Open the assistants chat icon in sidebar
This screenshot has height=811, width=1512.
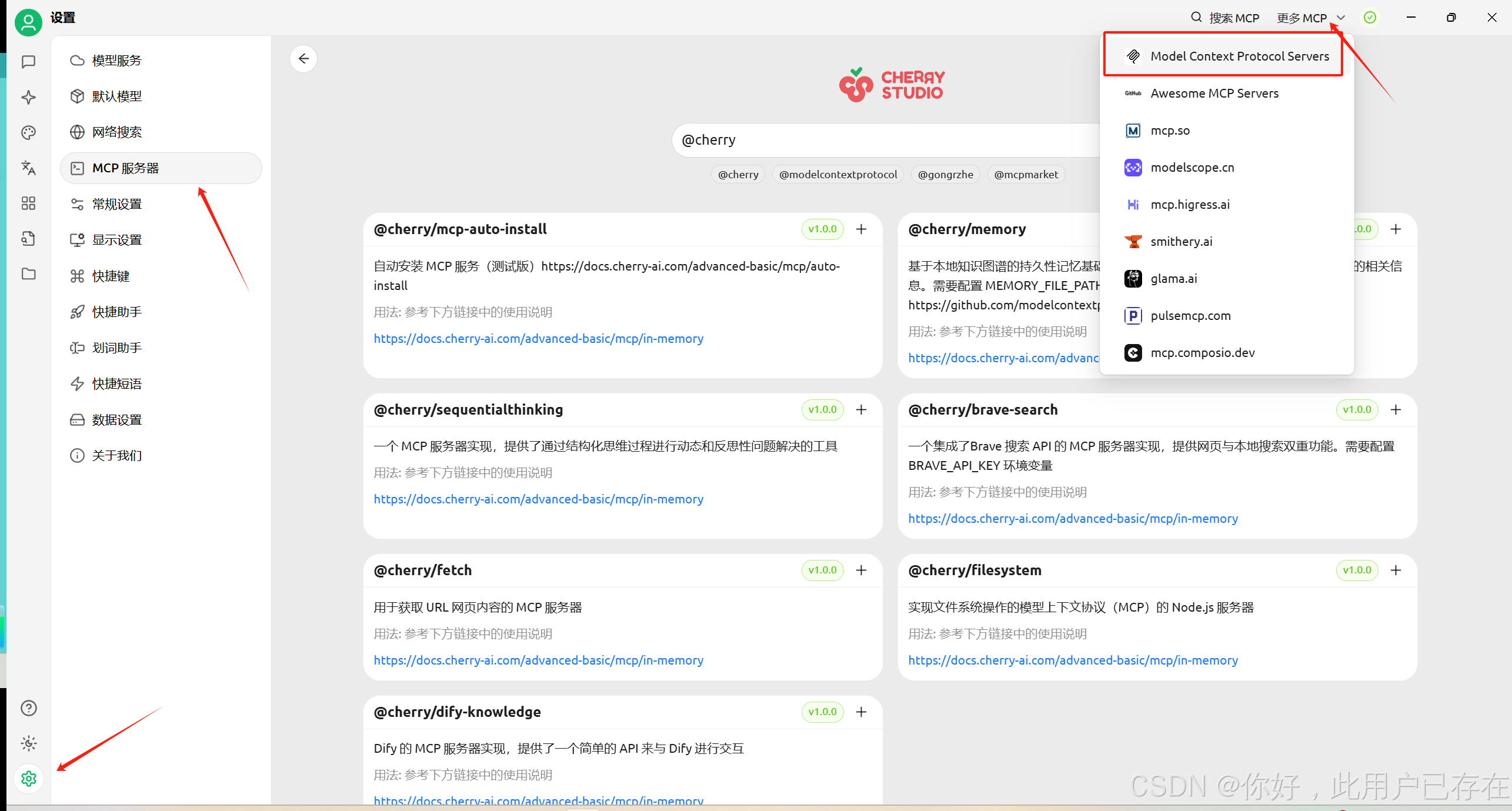click(28, 62)
